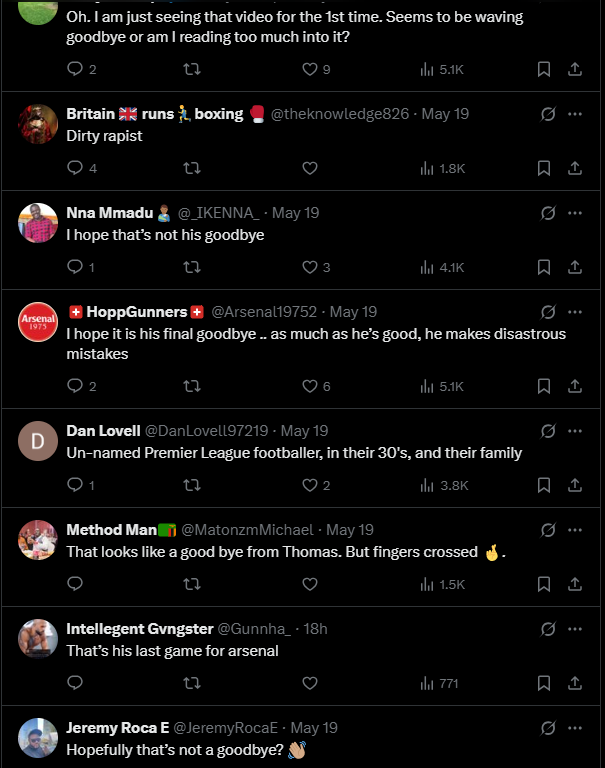This screenshot has width=605, height=768.
Task: Open three-dot menu on Method Man's tweet
Action: coord(575,530)
